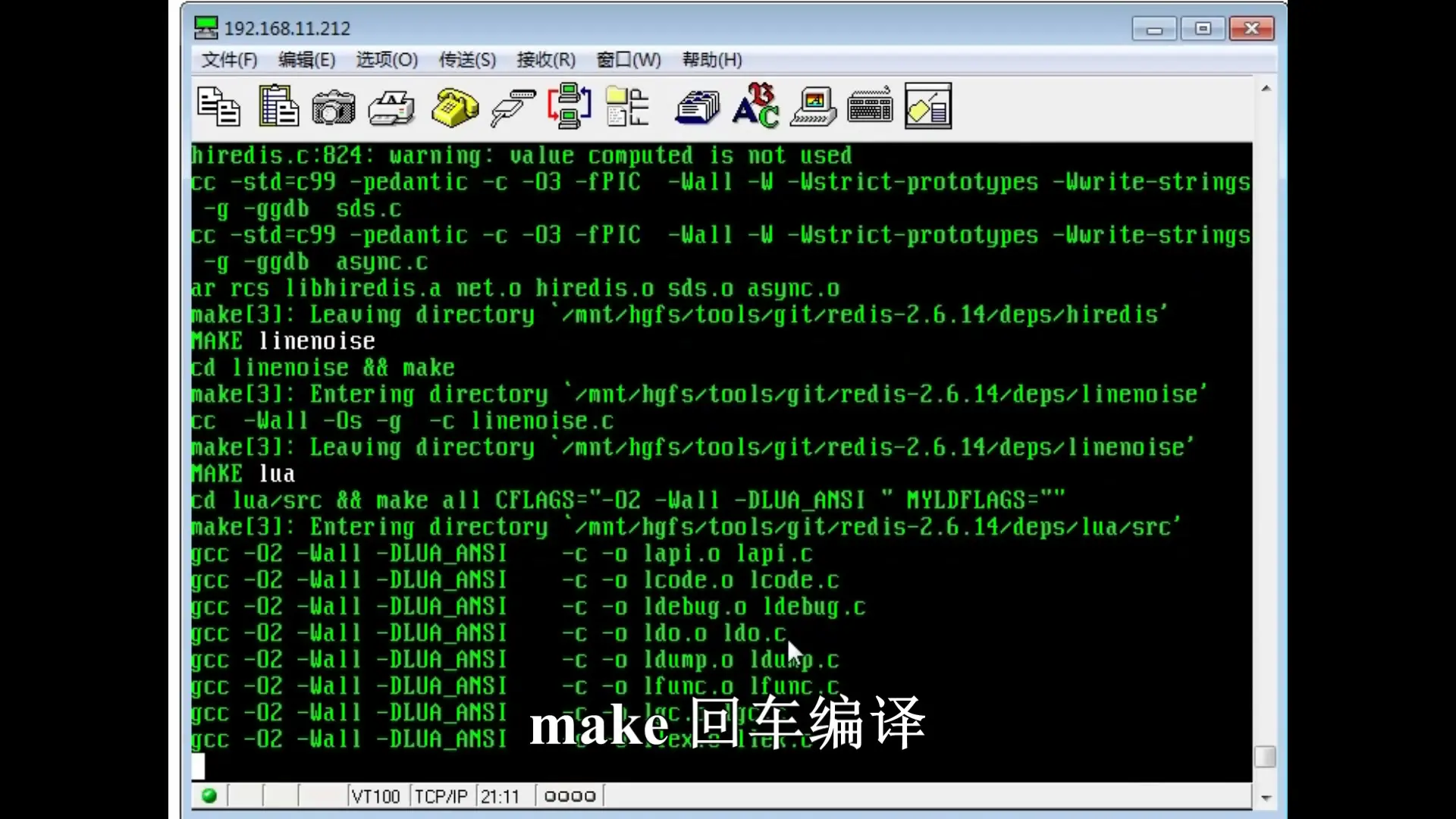Click the yellow telephone connect icon
This screenshot has width=1456, height=819.
(455, 107)
